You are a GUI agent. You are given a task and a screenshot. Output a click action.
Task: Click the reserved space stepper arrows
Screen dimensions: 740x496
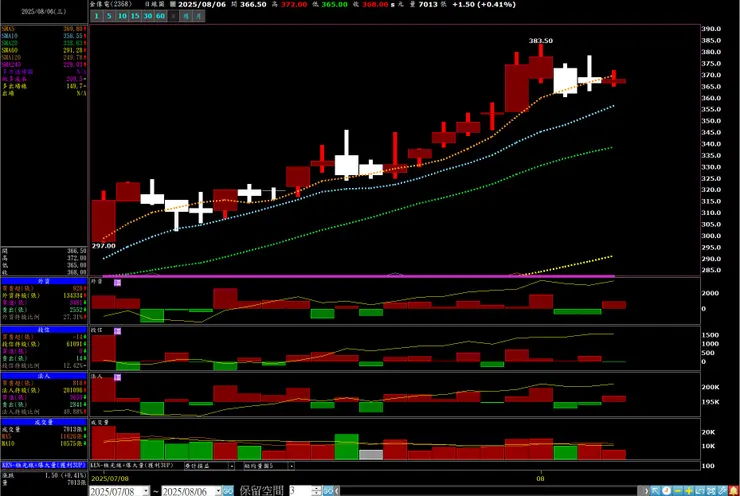pyautogui.click(x=317, y=491)
